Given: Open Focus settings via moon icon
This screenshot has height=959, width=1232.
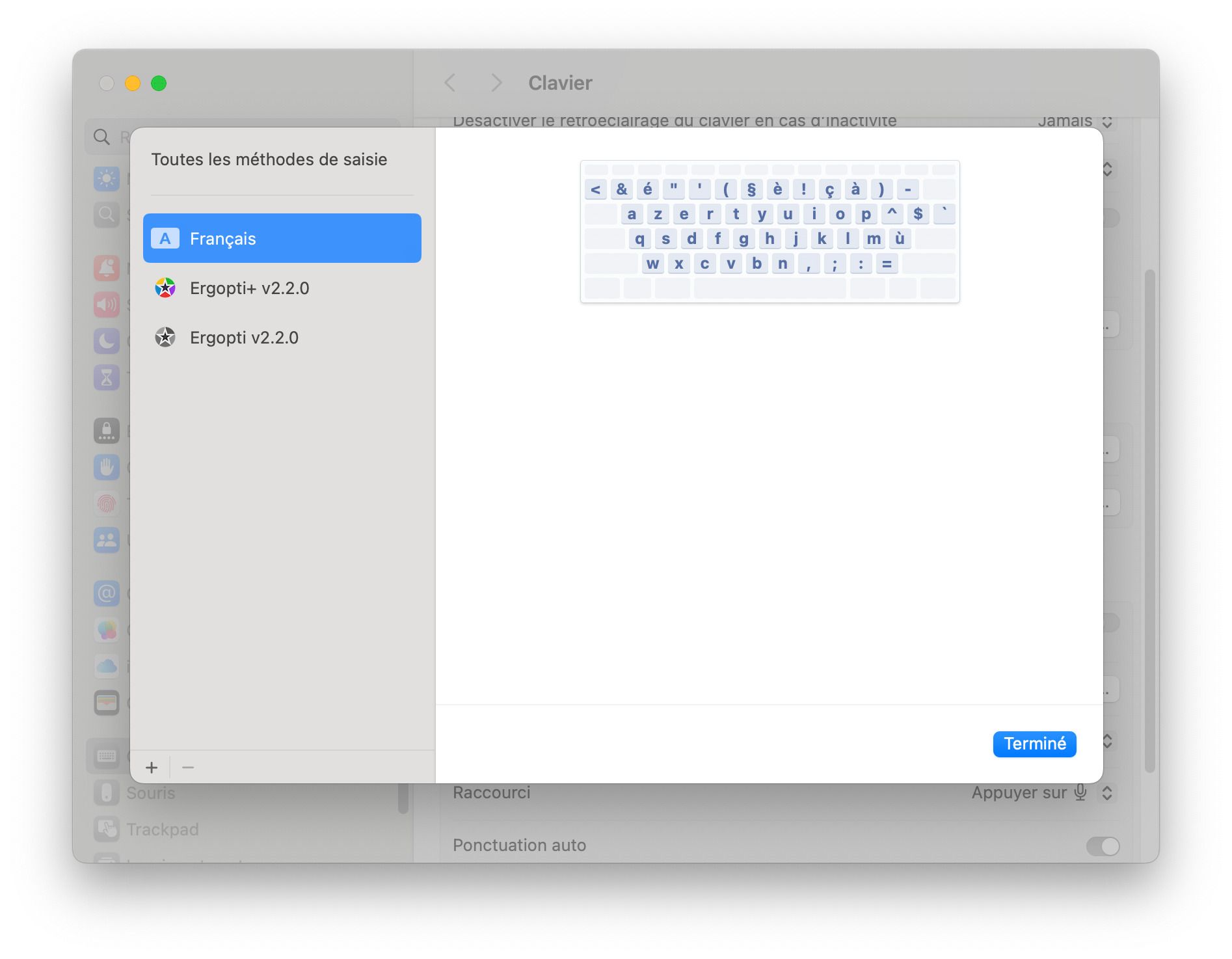Looking at the screenshot, I should click(x=107, y=341).
